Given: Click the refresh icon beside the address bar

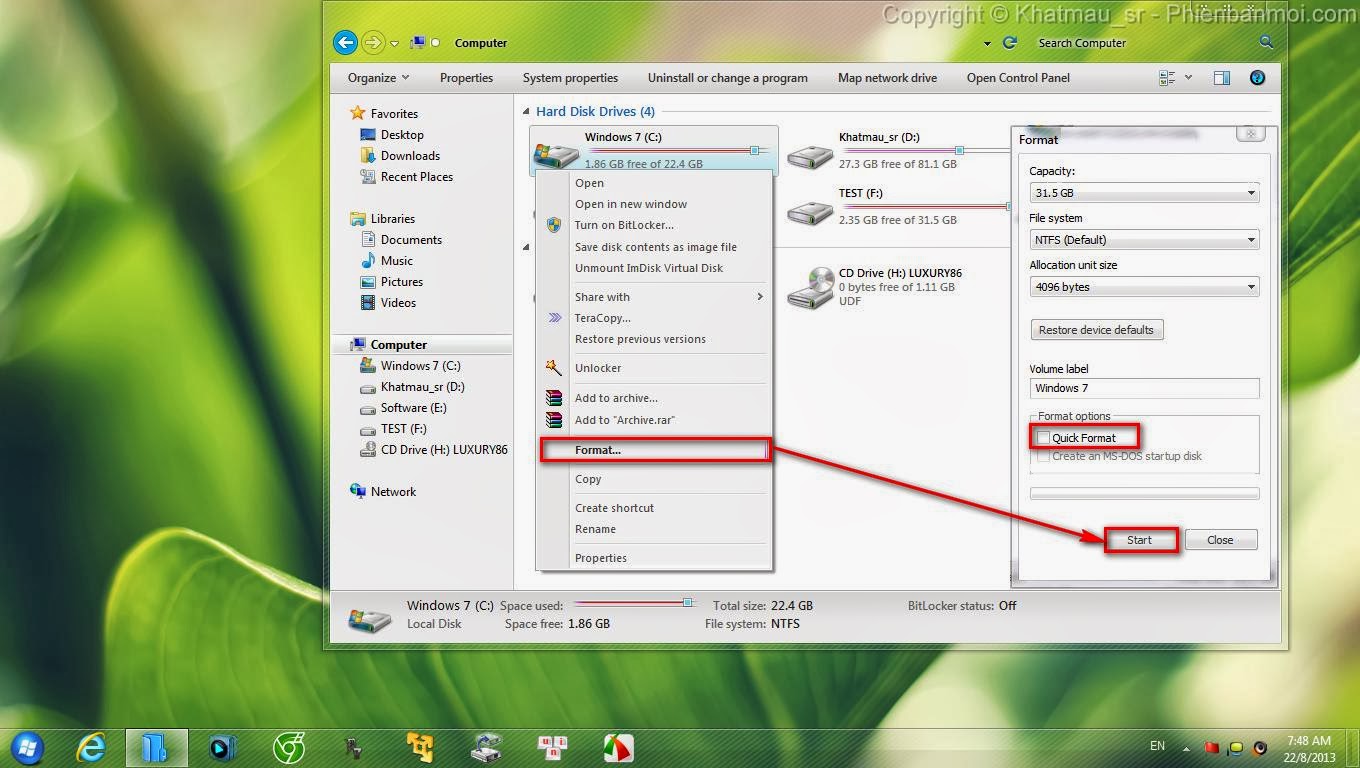Looking at the screenshot, I should (x=1010, y=43).
